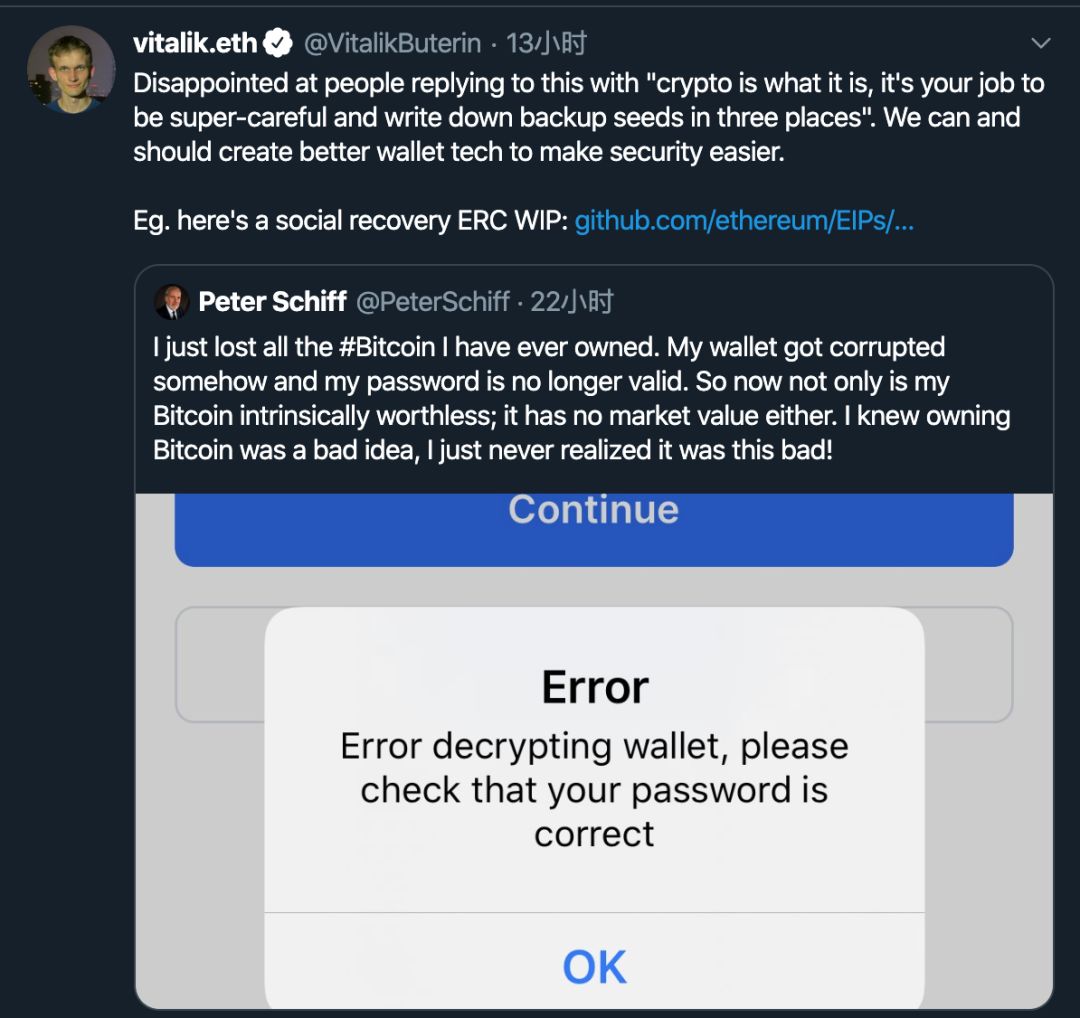
Task: Click the blue verified badge
Action: coord(278,43)
